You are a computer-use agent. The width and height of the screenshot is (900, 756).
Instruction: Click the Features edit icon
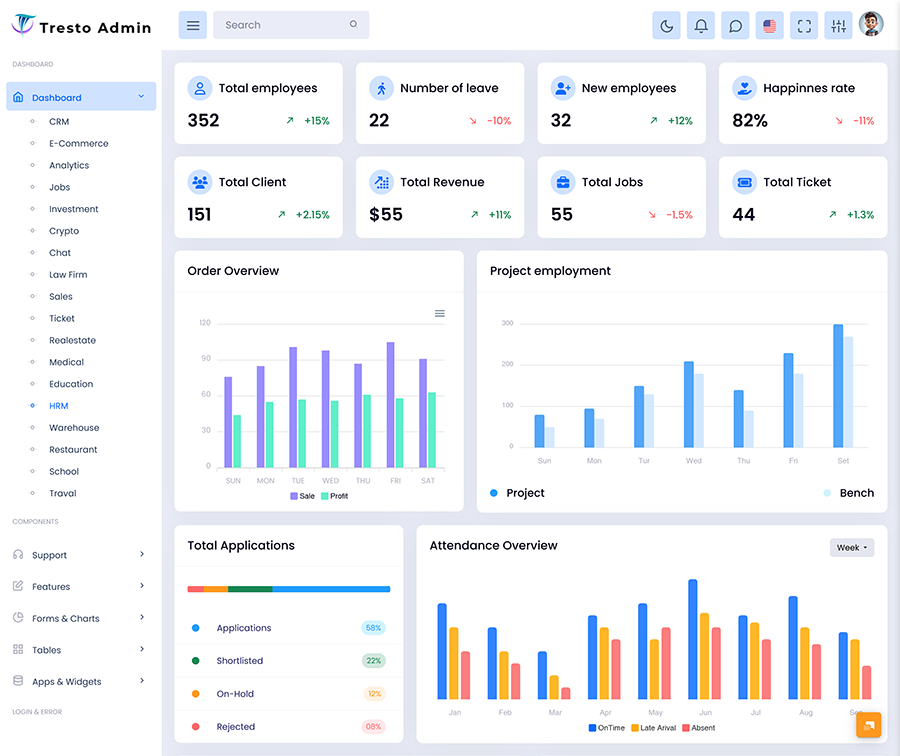(18, 586)
